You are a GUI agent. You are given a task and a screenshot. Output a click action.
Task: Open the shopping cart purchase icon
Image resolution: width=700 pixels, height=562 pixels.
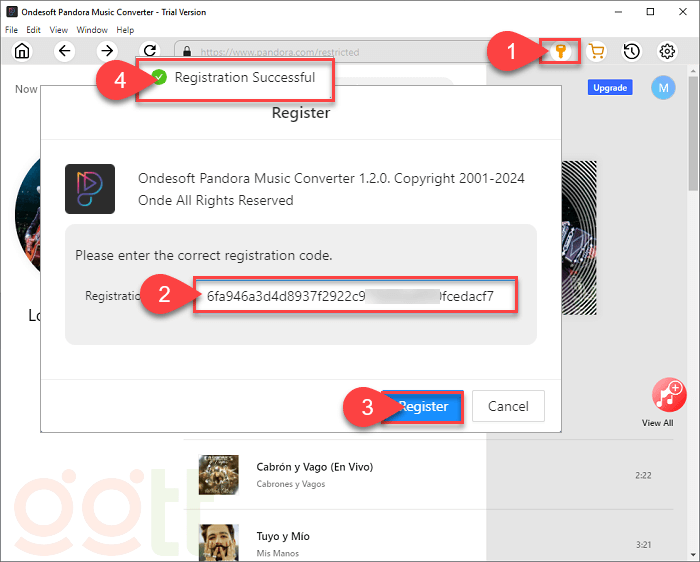point(597,52)
